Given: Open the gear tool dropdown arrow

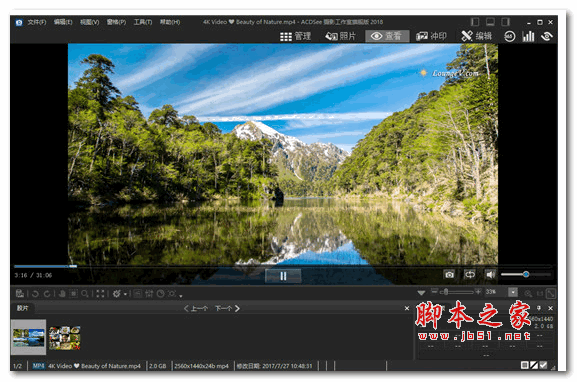Looking at the screenshot, I should tap(125, 294).
